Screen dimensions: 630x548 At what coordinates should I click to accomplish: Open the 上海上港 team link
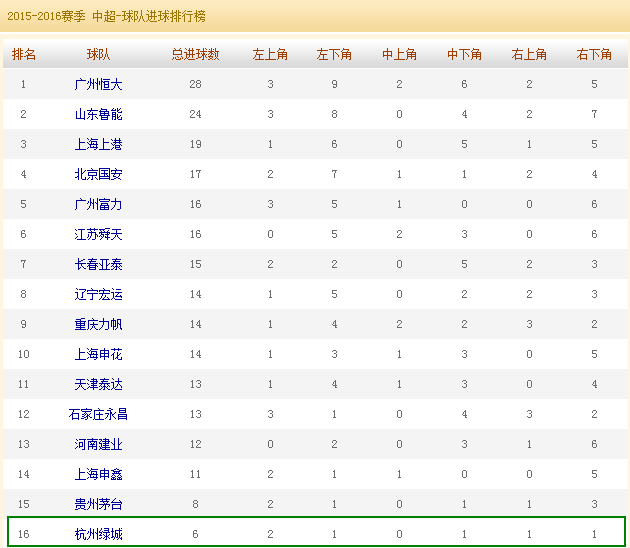click(98, 144)
